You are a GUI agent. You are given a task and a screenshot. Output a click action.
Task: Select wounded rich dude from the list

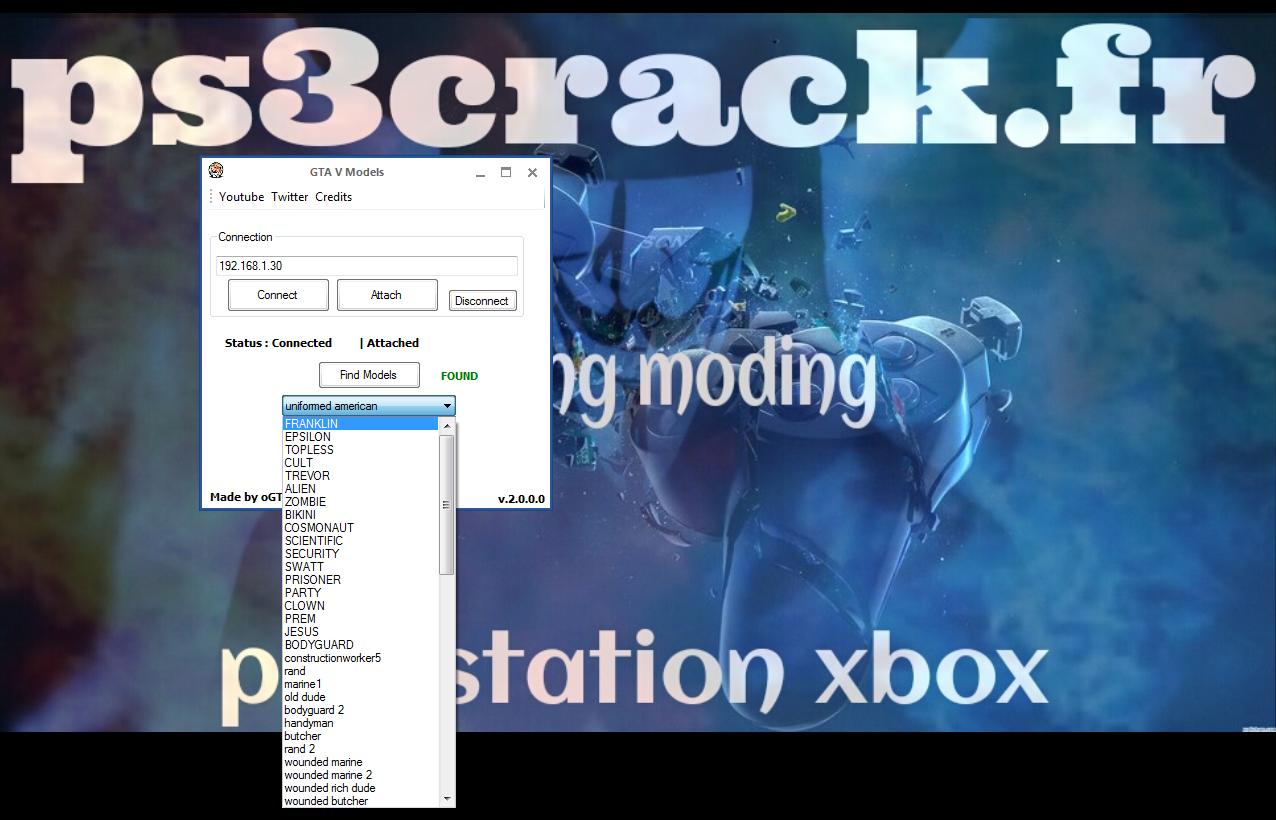361,788
